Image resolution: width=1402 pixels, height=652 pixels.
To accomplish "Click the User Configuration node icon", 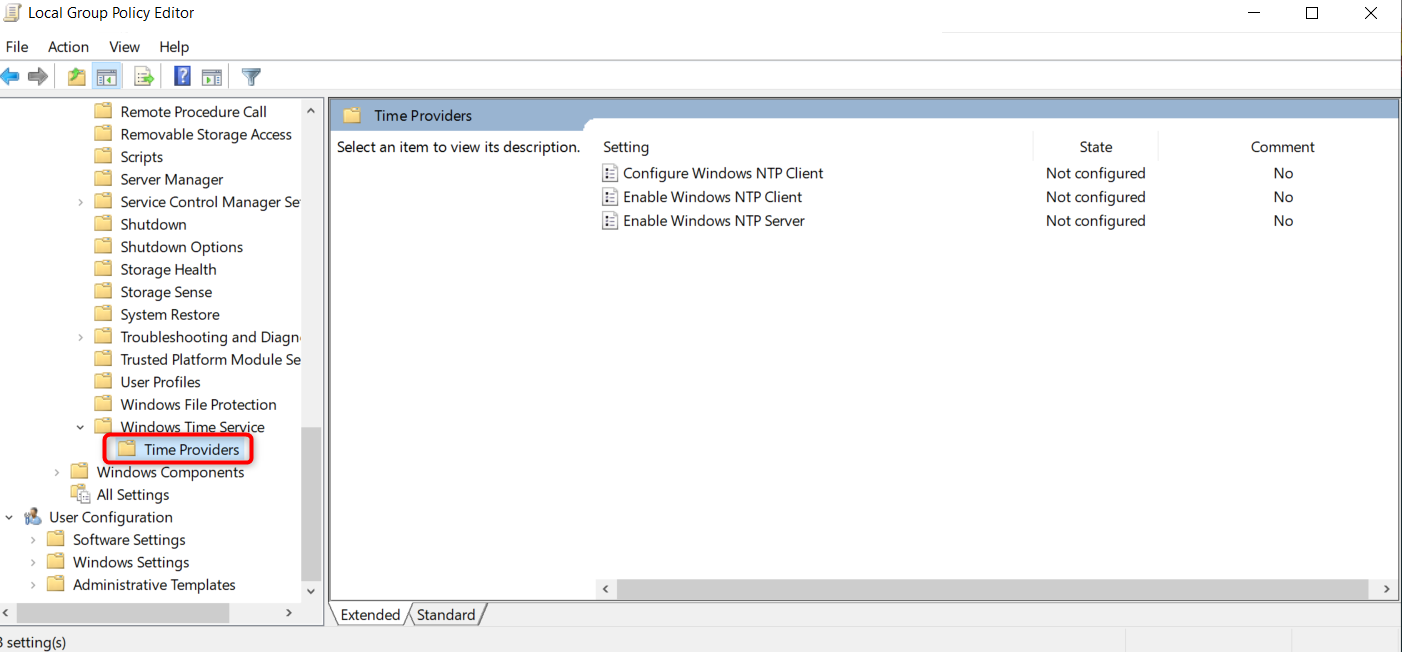I will point(33,517).
